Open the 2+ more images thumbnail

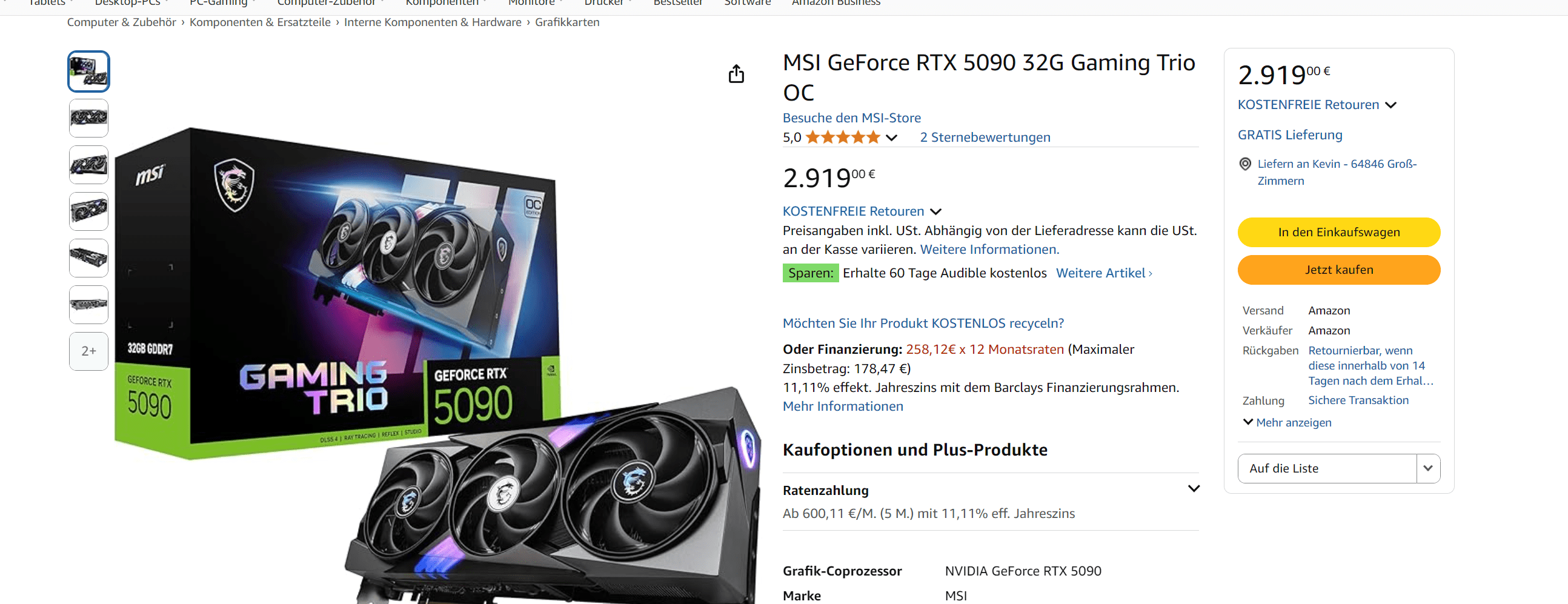(x=89, y=351)
